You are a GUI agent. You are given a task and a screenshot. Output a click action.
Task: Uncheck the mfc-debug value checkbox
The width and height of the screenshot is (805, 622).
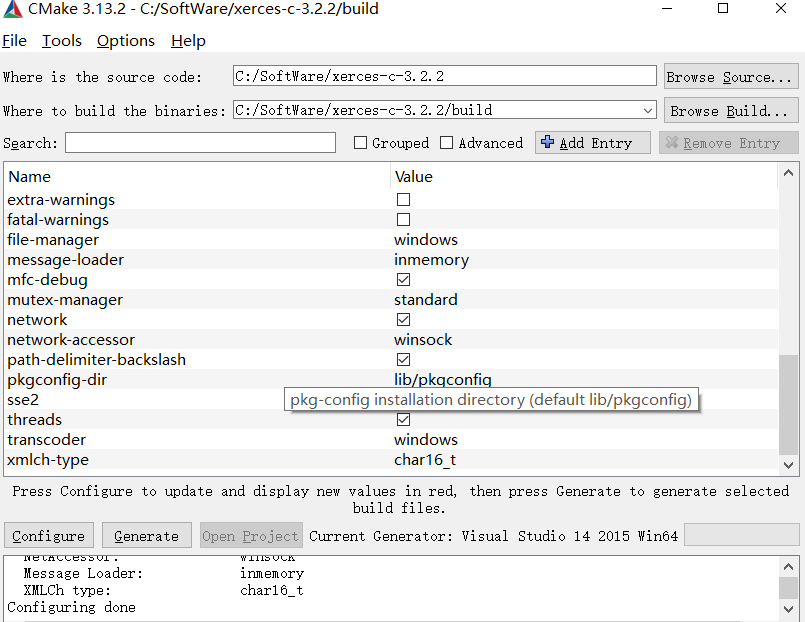tap(403, 279)
